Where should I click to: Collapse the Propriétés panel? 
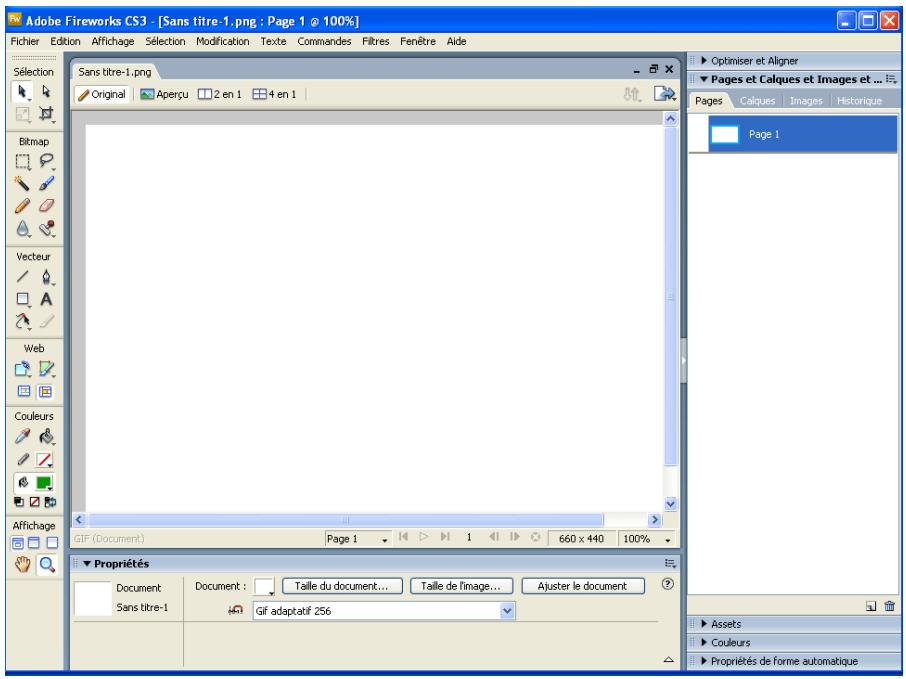pyautogui.click(x=87, y=563)
